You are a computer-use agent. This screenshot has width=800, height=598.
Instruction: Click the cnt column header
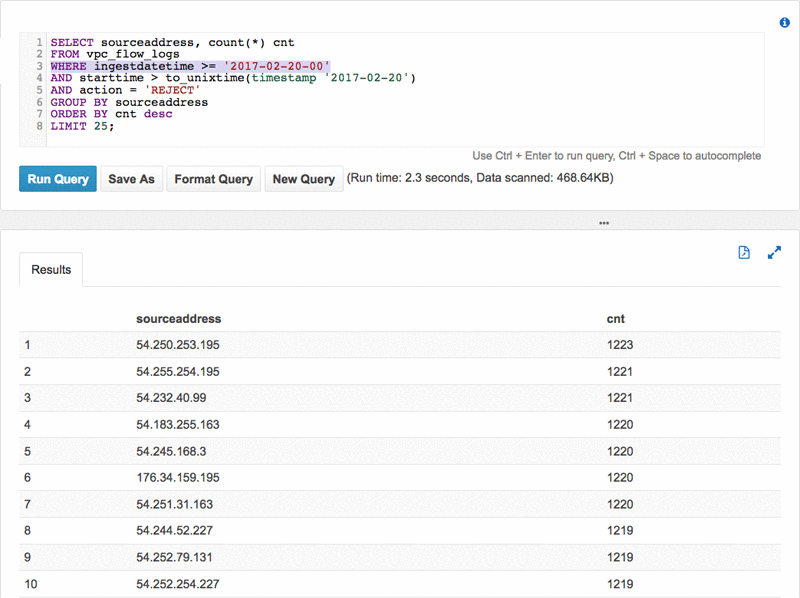[615, 319]
